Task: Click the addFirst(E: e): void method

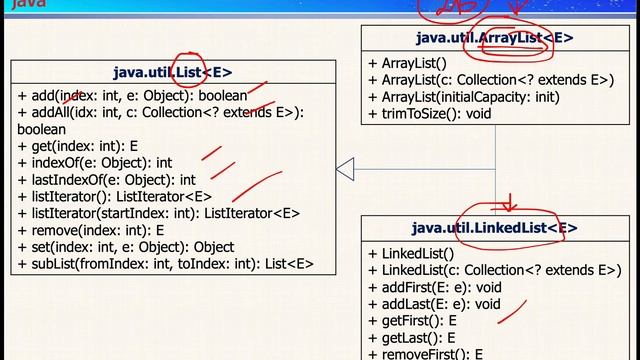Action: (x=435, y=287)
